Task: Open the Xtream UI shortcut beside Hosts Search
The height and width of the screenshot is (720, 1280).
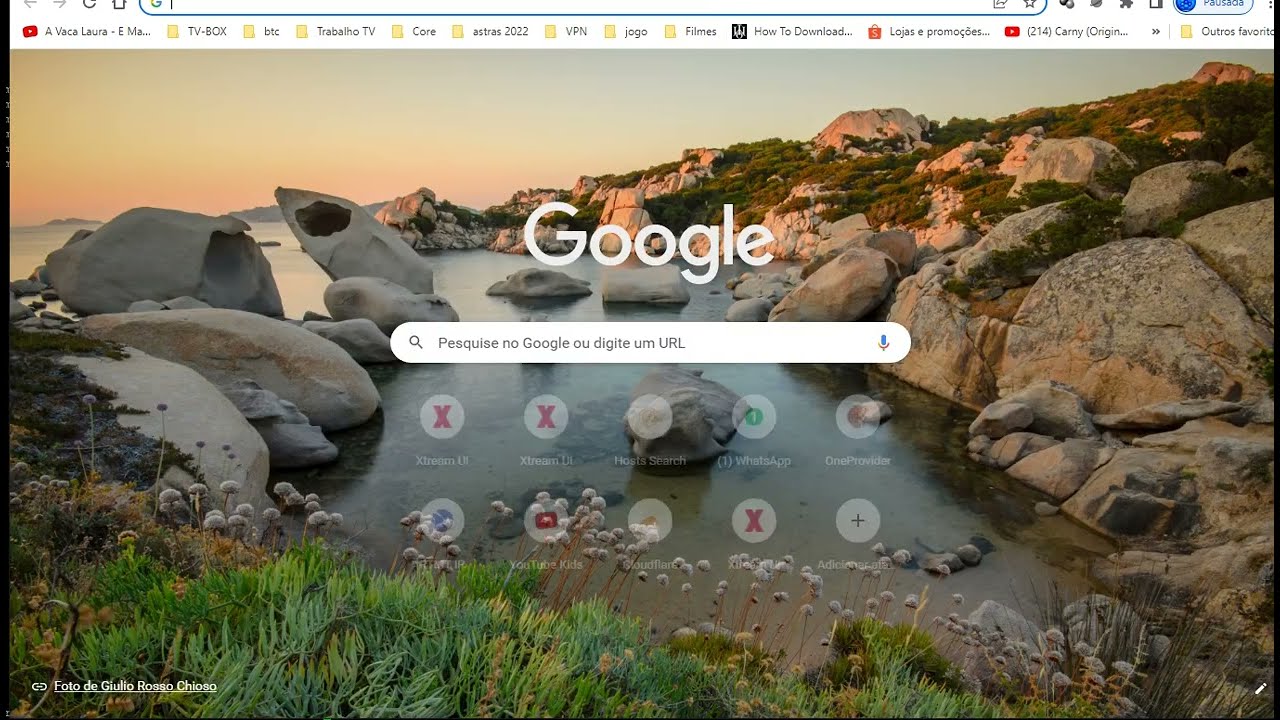Action: coord(546,430)
